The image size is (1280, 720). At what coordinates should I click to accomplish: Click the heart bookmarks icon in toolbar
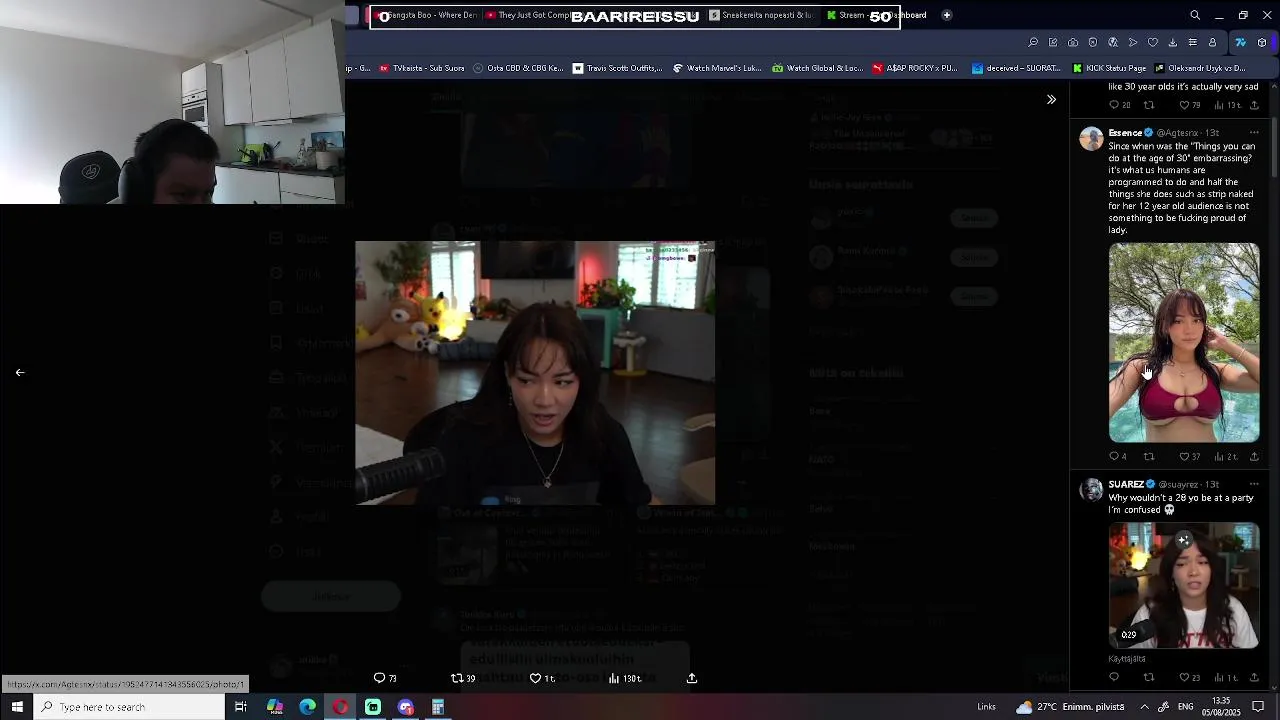point(1152,42)
